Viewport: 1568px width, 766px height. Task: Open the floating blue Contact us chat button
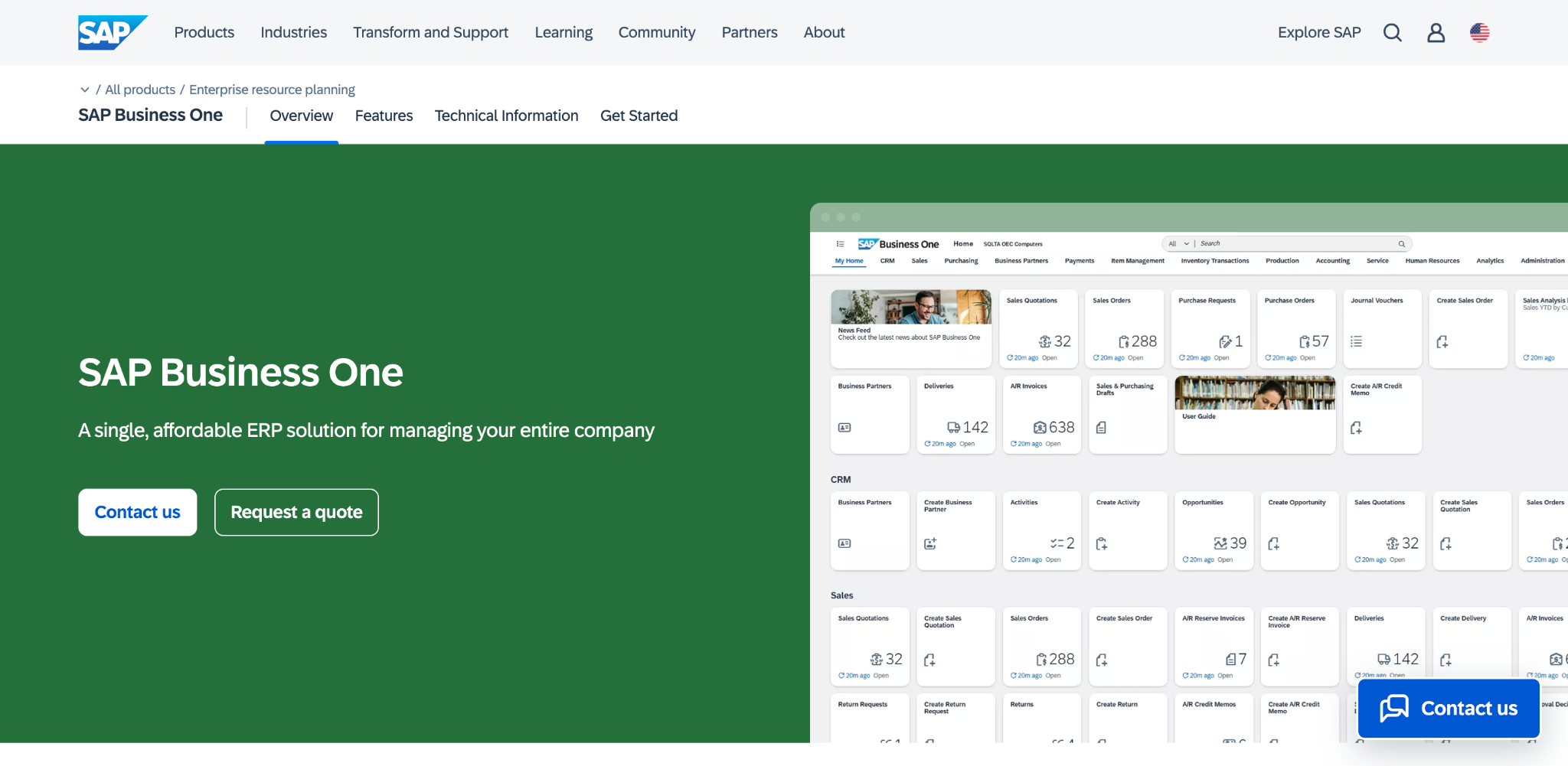click(1449, 709)
